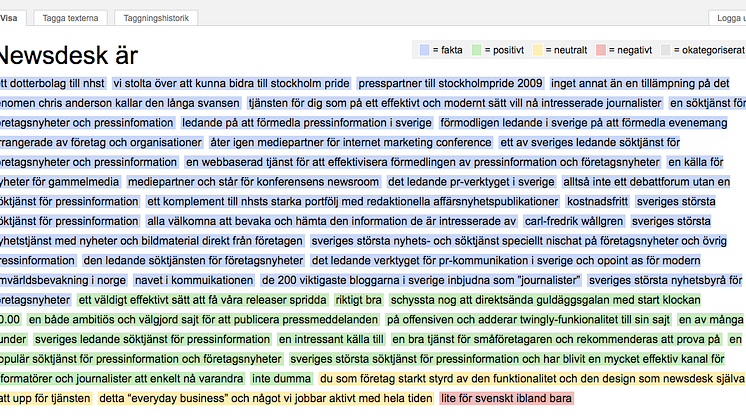Switch to the Visa tab
This screenshot has width=746, height=419.
10,18
